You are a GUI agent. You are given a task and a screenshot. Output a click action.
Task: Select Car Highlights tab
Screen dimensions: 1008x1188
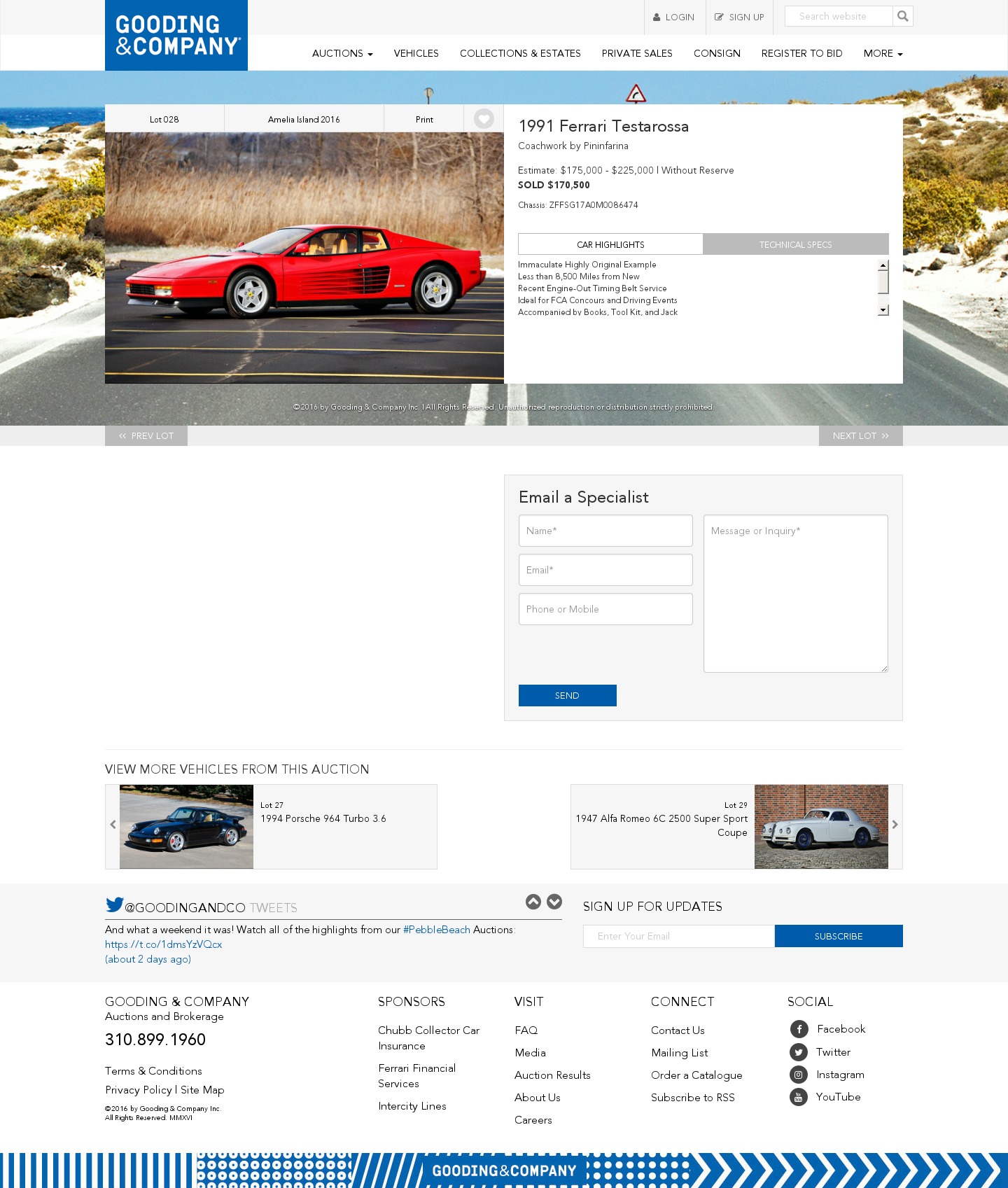610,244
